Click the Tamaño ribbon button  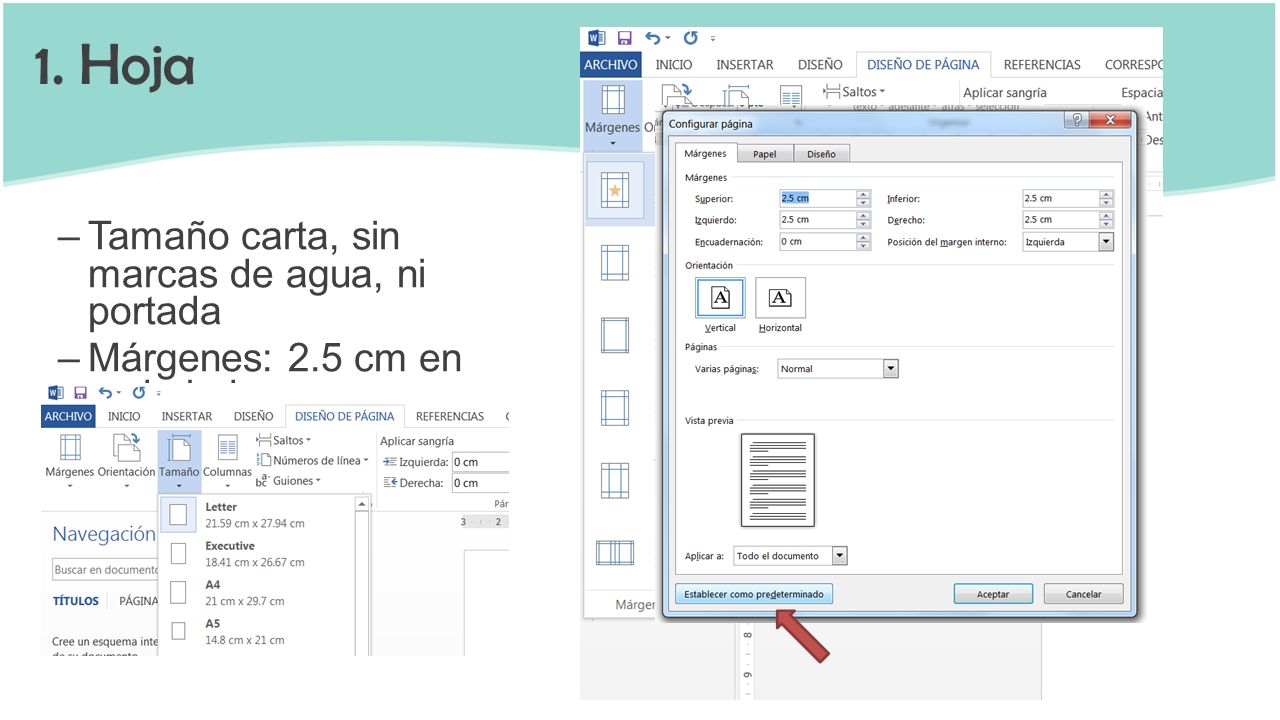coord(179,460)
